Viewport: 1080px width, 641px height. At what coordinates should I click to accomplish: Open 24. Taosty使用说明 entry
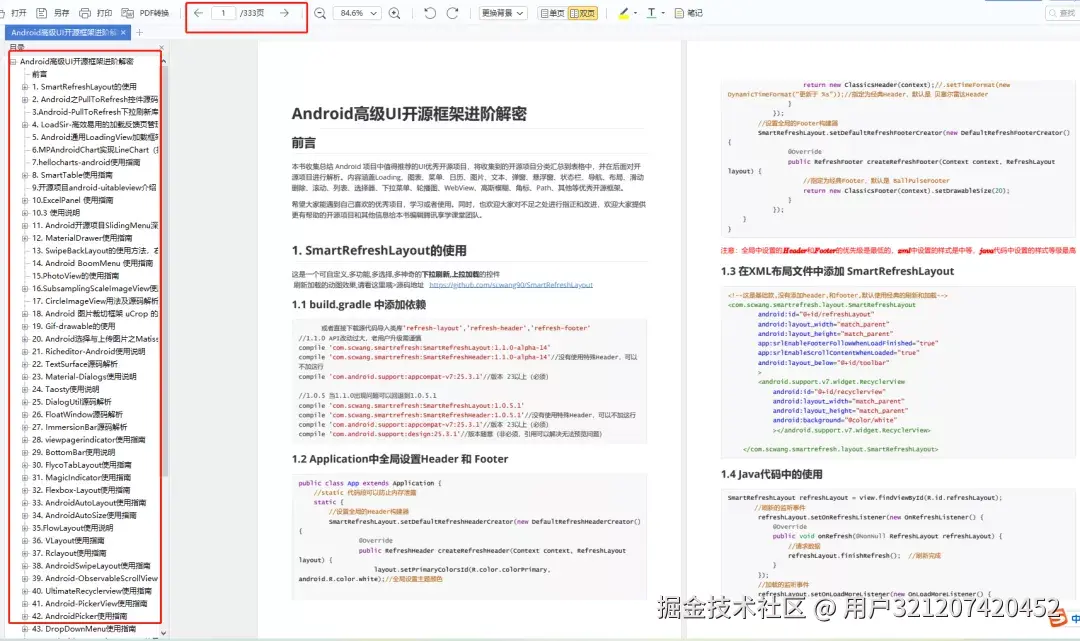65,389
